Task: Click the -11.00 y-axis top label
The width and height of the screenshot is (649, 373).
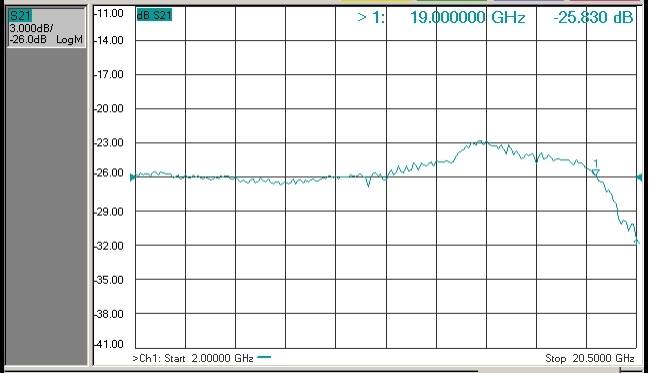Action: (x=109, y=13)
